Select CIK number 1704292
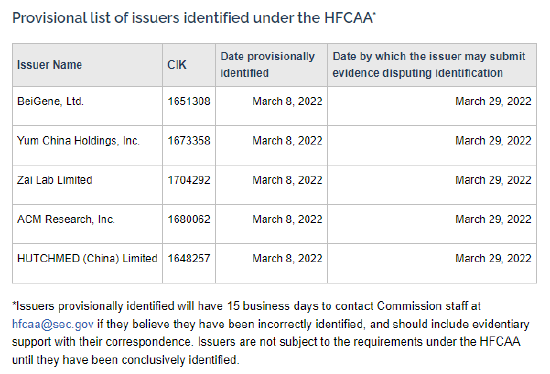 [x=189, y=180]
